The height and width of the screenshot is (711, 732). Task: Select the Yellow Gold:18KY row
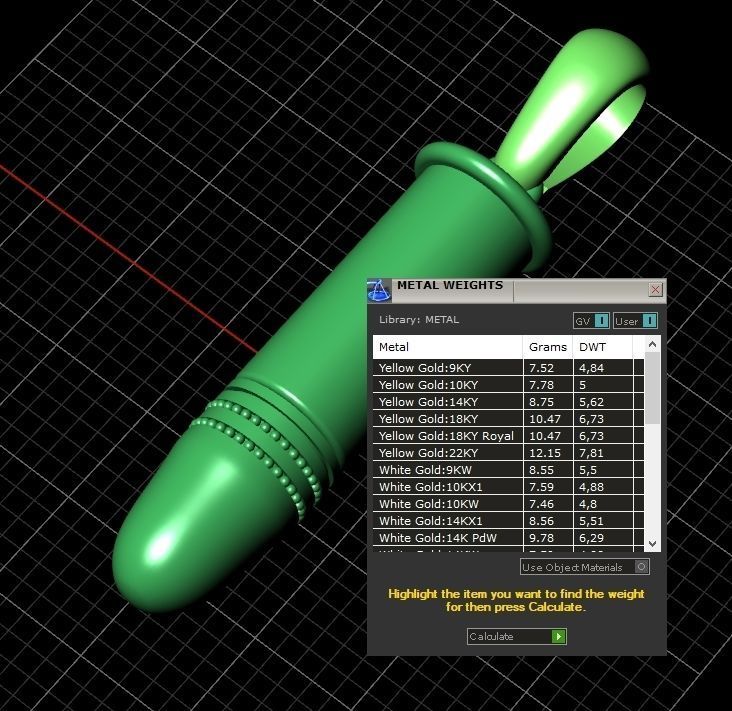tap(508, 418)
